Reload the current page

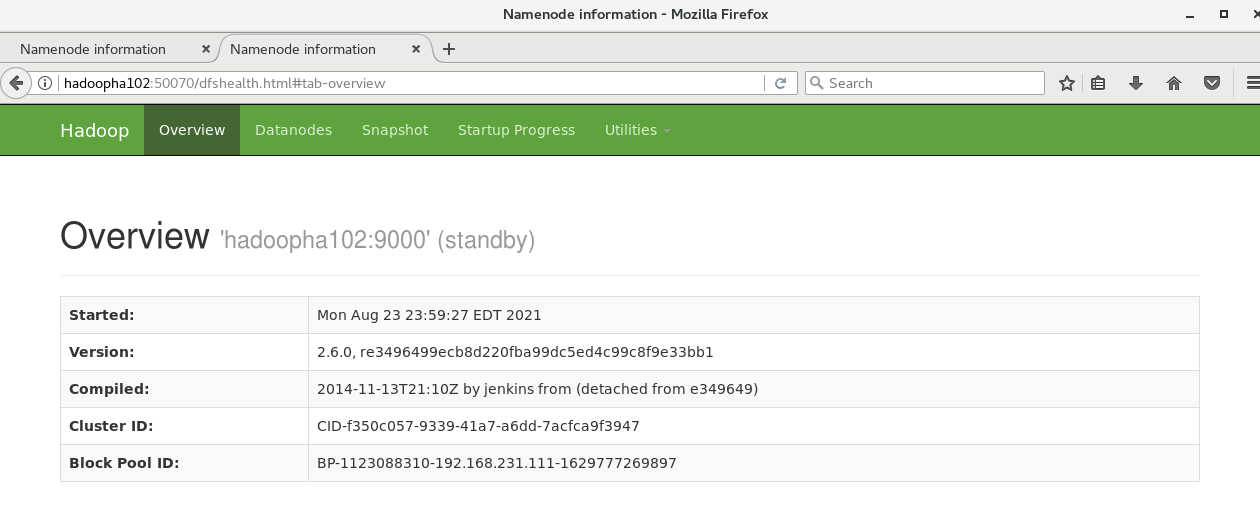pyautogui.click(x=780, y=83)
